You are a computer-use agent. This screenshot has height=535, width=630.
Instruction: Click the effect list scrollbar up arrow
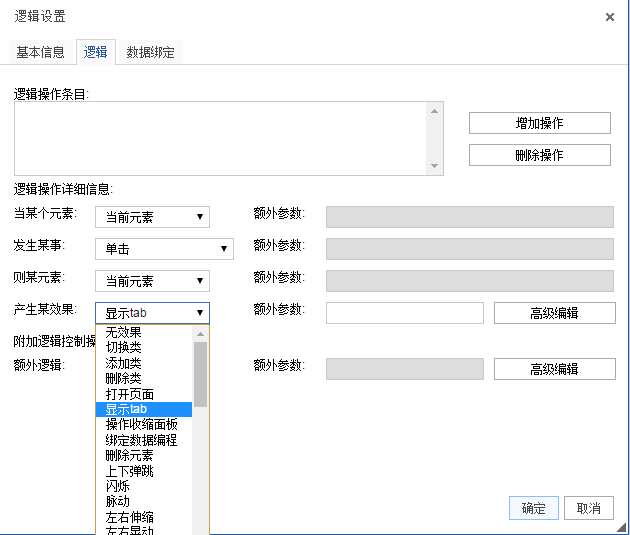(x=200, y=334)
